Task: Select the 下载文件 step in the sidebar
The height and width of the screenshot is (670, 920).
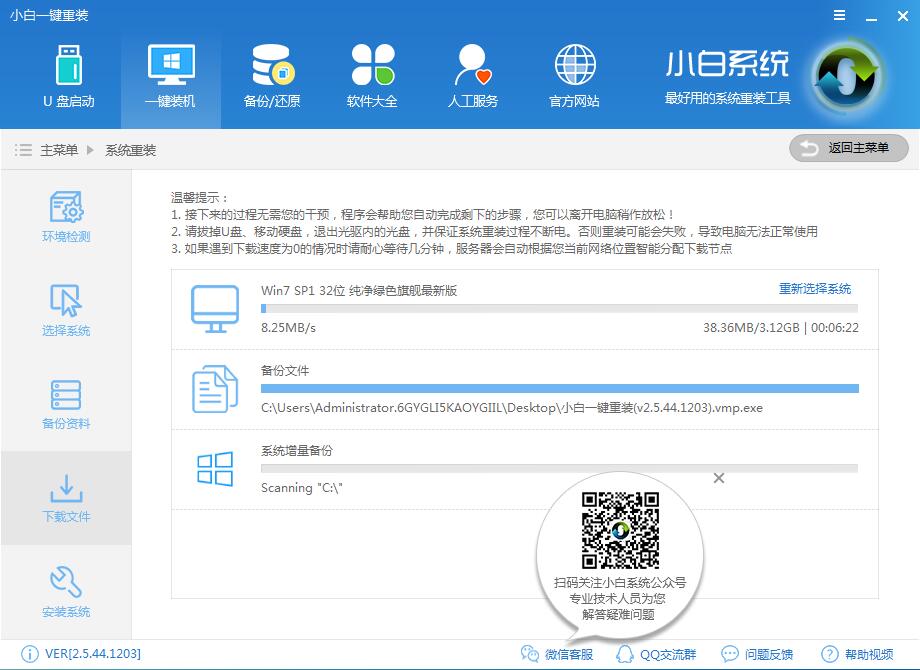Action: (x=66, y=498)
